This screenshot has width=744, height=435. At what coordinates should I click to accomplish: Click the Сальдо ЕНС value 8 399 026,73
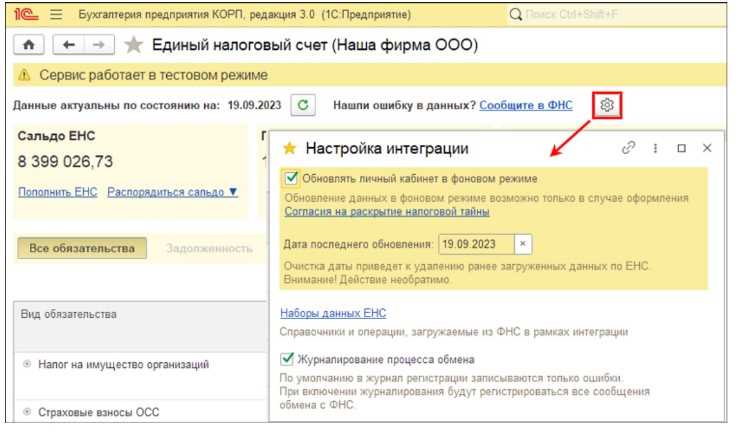65,162
